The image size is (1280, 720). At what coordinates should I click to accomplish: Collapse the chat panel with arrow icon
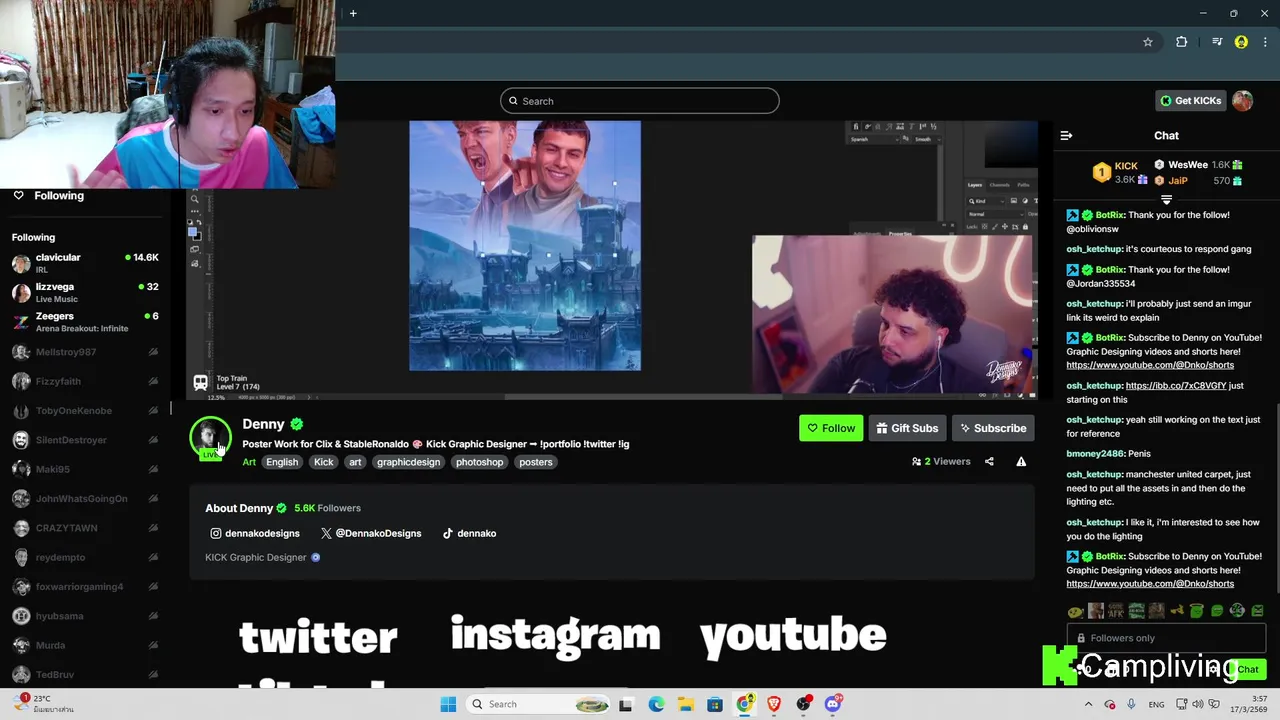click(x=1066, y=135)
